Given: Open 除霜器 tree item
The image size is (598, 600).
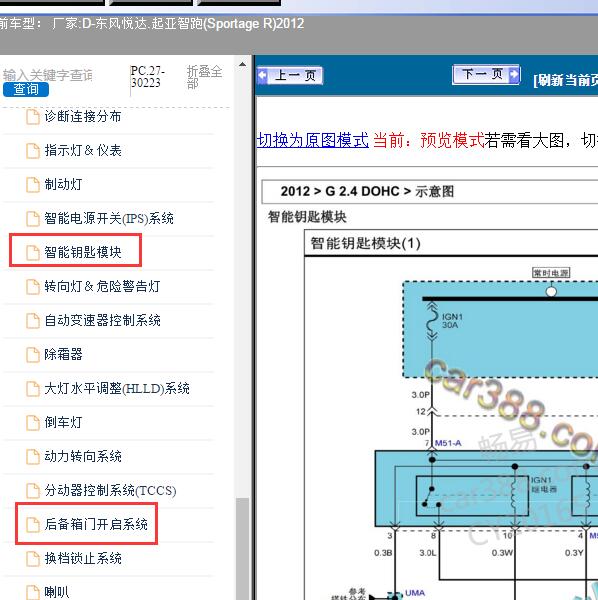Looking at the screenshot, I should tap(63, 354).
